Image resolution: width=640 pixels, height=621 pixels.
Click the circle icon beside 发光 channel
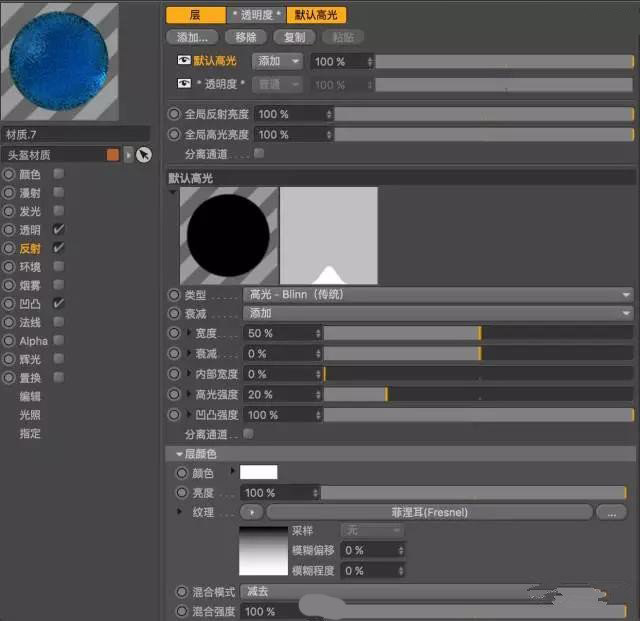pos(9,211)
